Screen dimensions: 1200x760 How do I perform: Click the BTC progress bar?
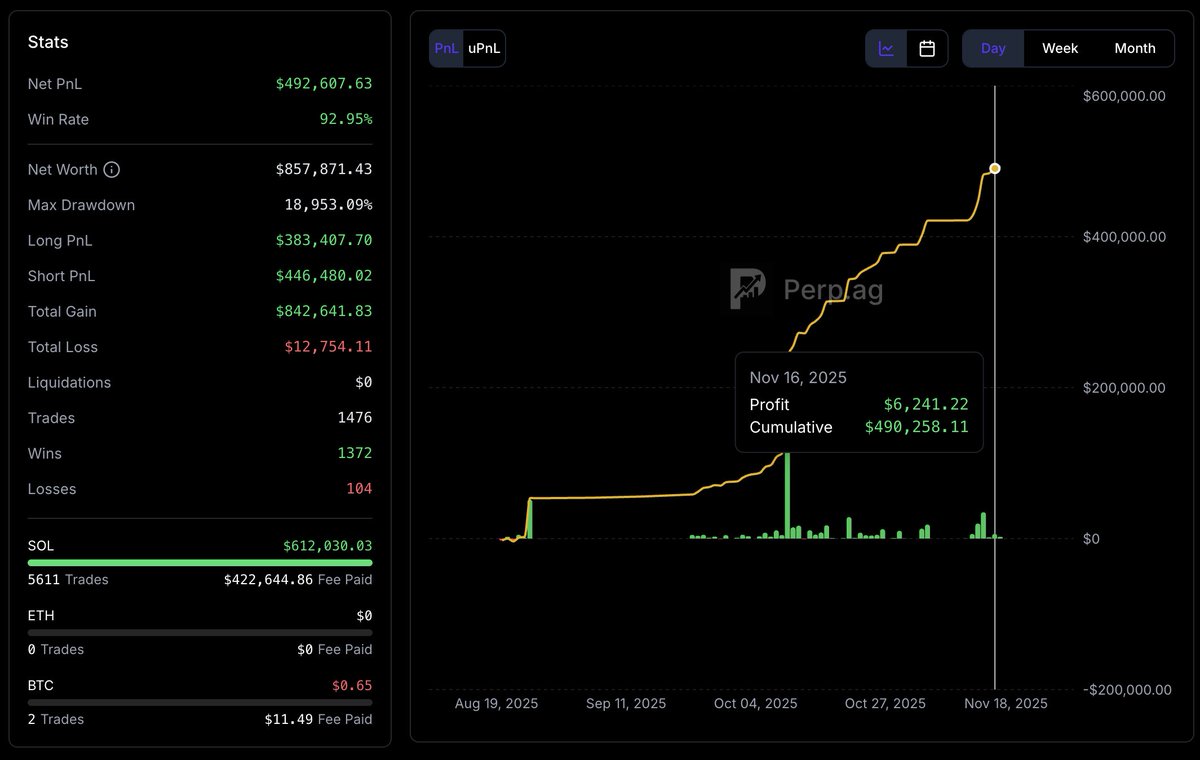click(x=200, y=702)
